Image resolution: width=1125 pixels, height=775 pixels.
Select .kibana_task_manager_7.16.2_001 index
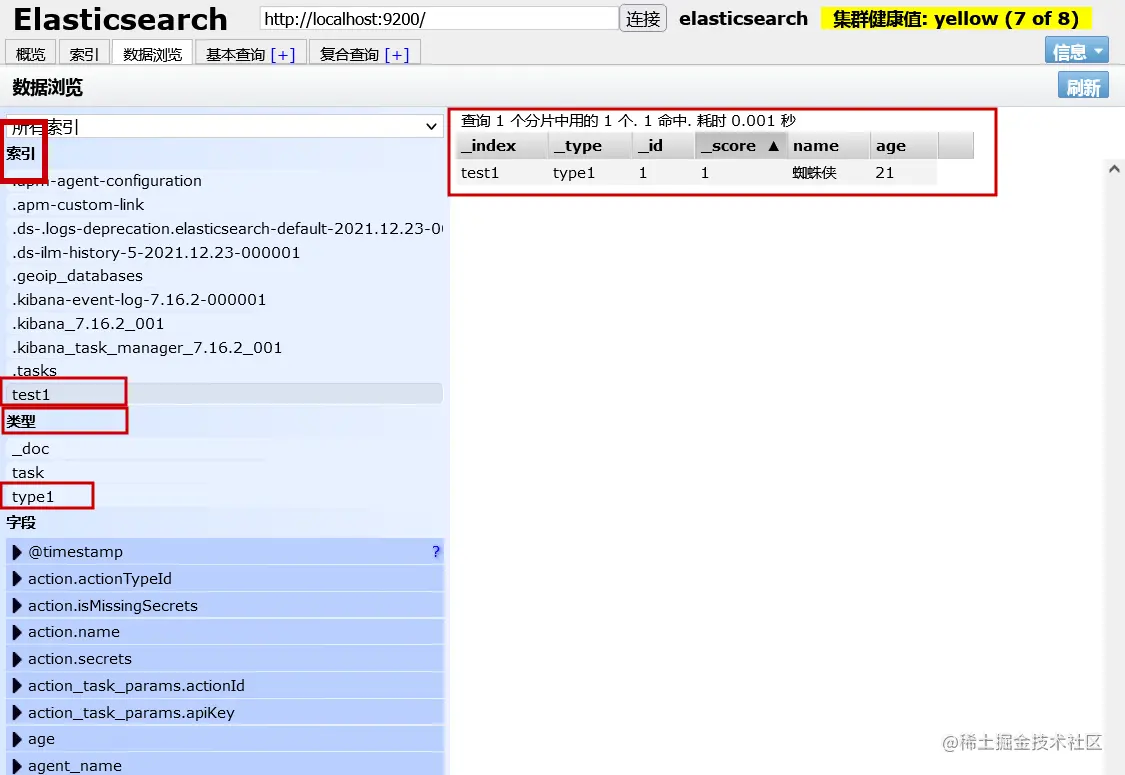point(224,347)
